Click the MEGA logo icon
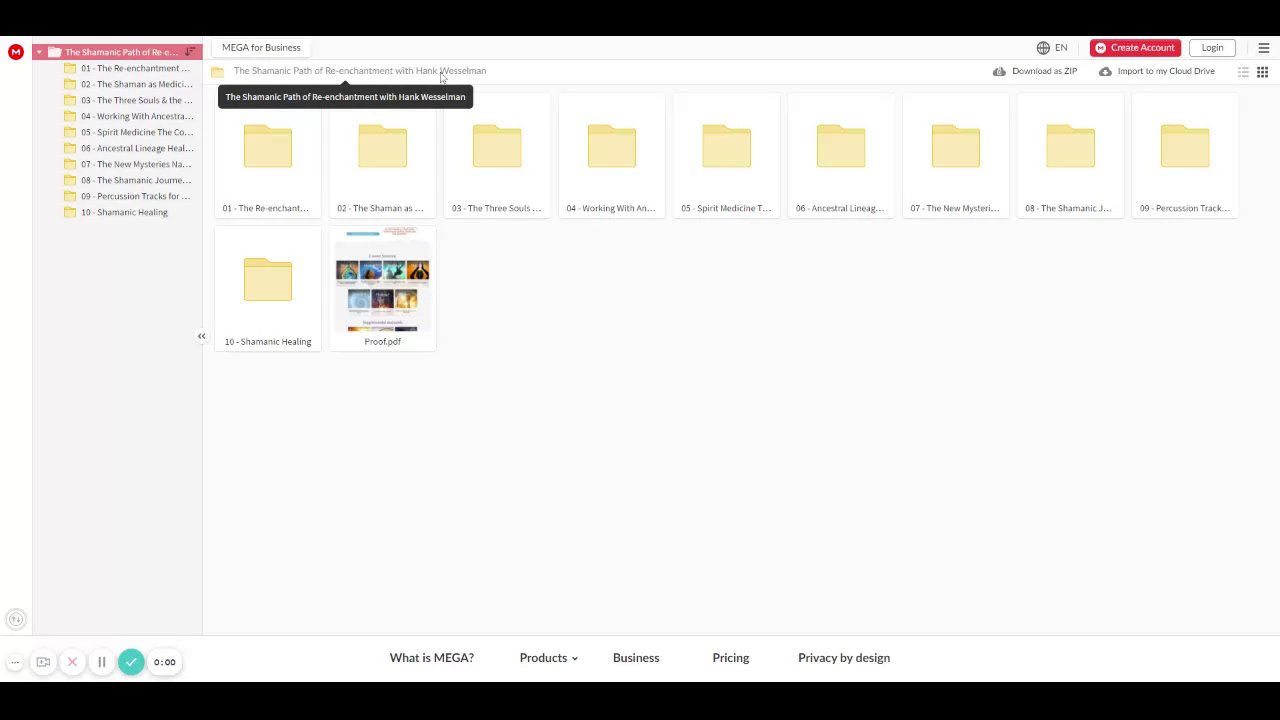Screen dimensions: 1280x720 click(16, 52)
